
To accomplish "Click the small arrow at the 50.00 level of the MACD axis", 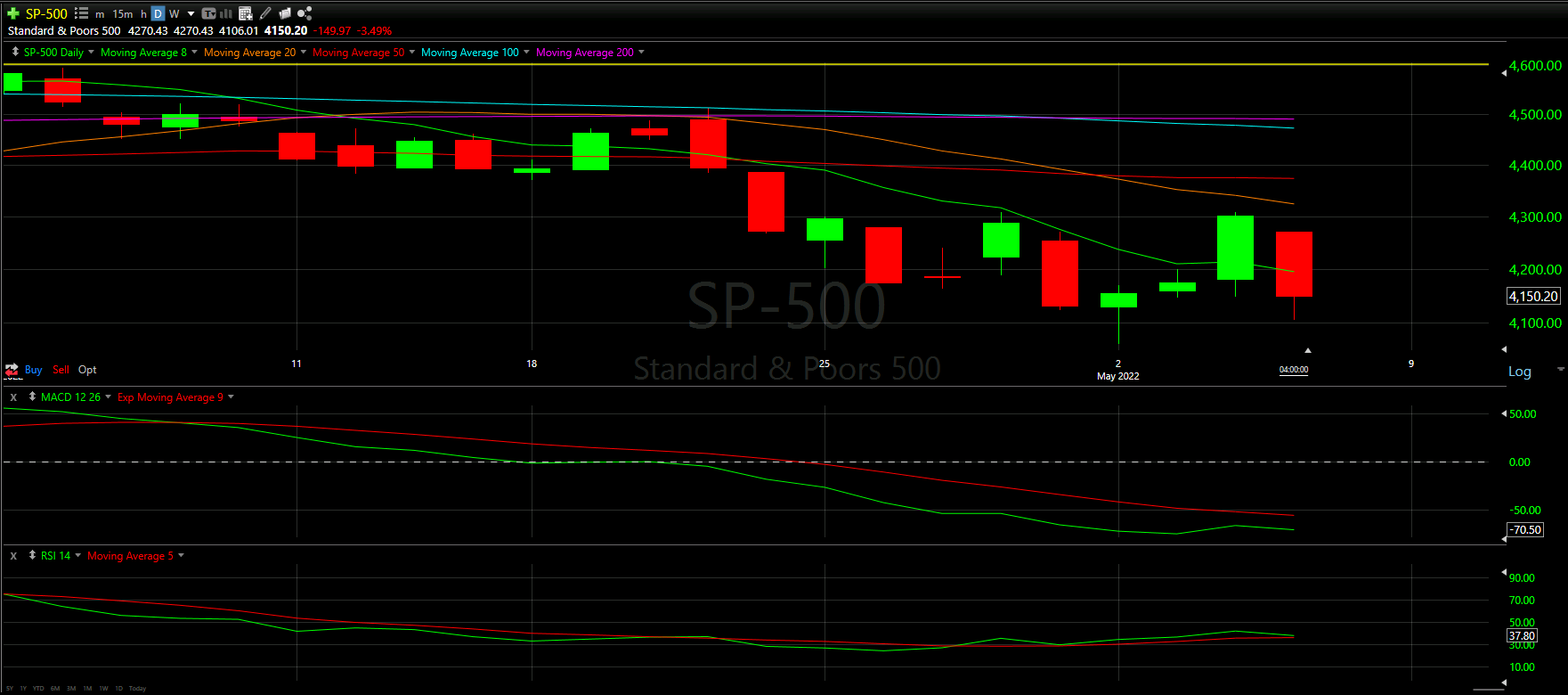I will 1505,413.
